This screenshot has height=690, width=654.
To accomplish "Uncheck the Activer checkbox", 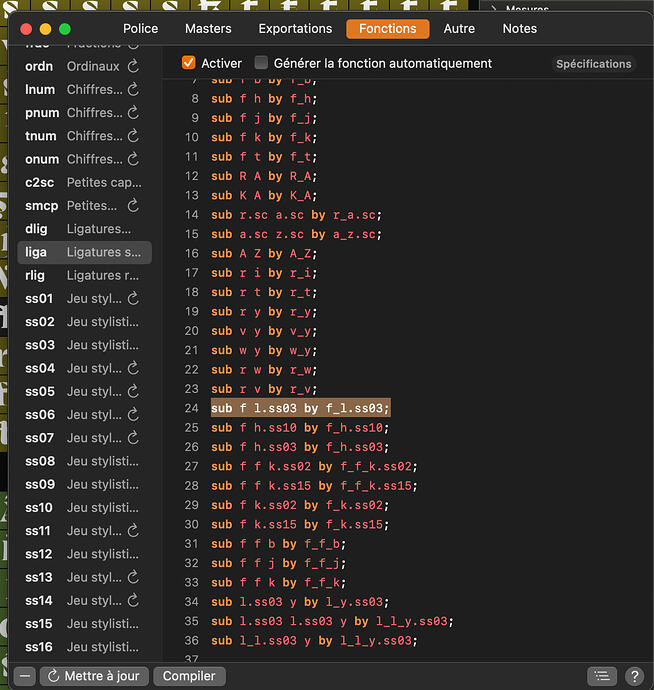I will [x=188, y=63].
